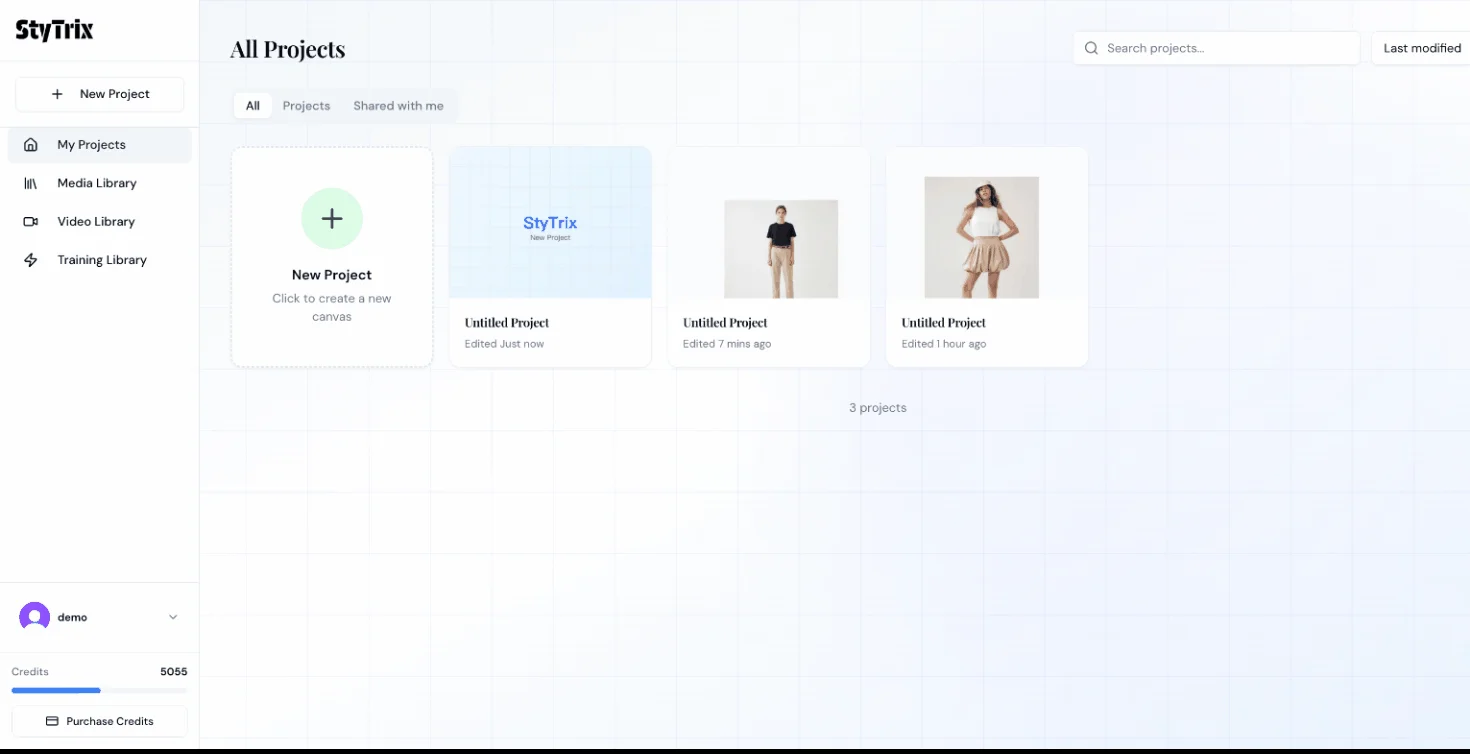The image size is (1470, 754).
Task: Open project edited 1 hour ago
Action: [x=987, y=257]
